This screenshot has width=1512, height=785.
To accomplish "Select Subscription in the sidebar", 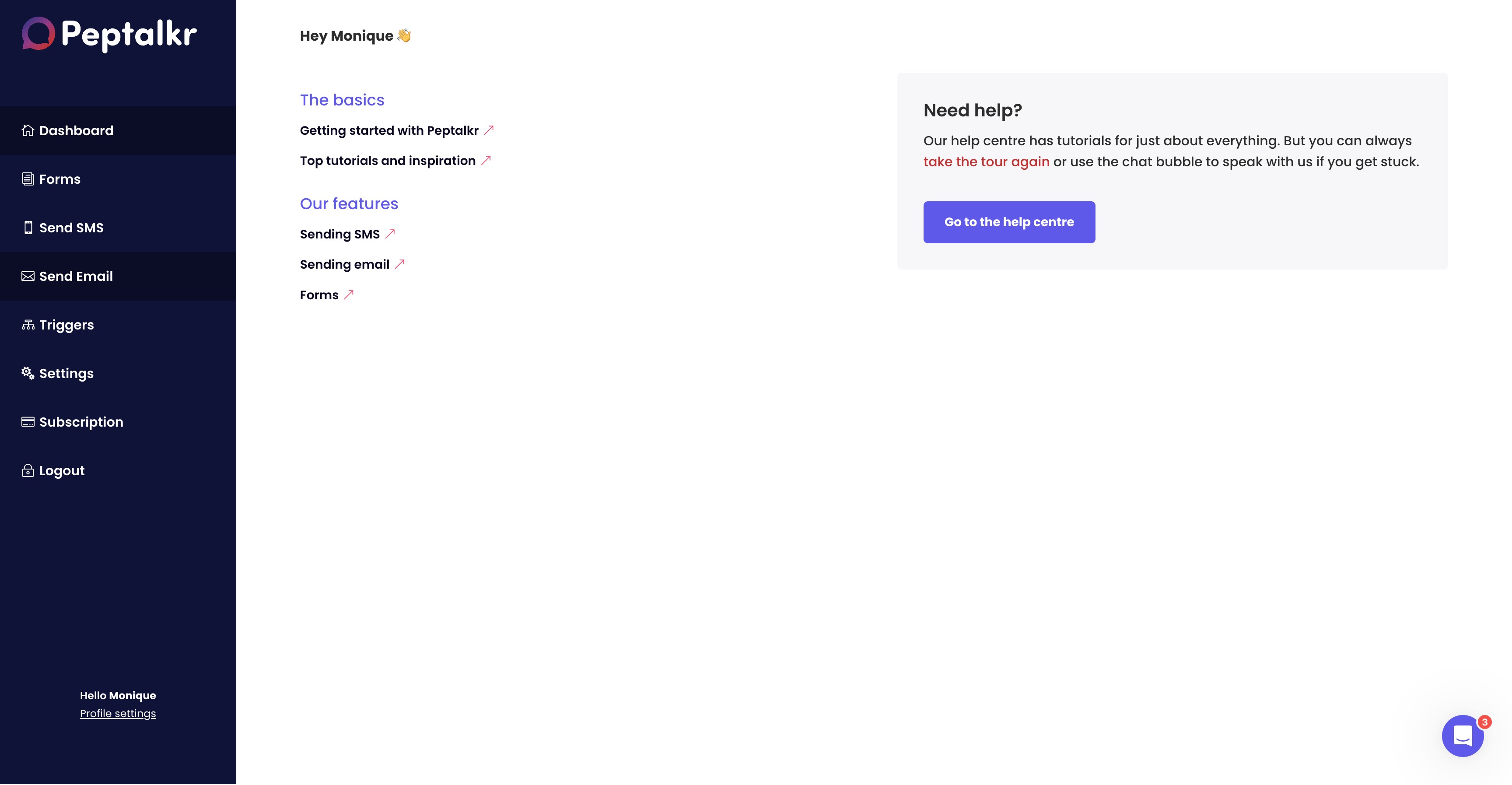I will tap(81, 422).
